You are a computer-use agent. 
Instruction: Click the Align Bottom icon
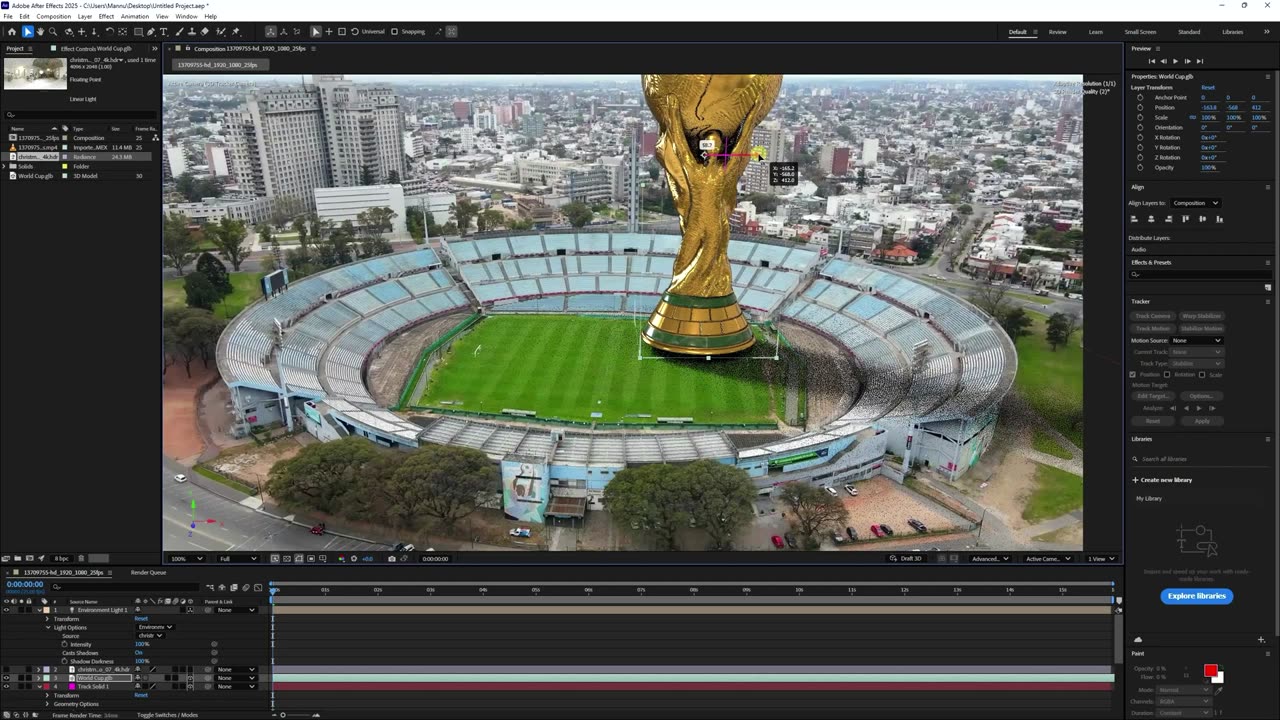[x=1220, y=219]
